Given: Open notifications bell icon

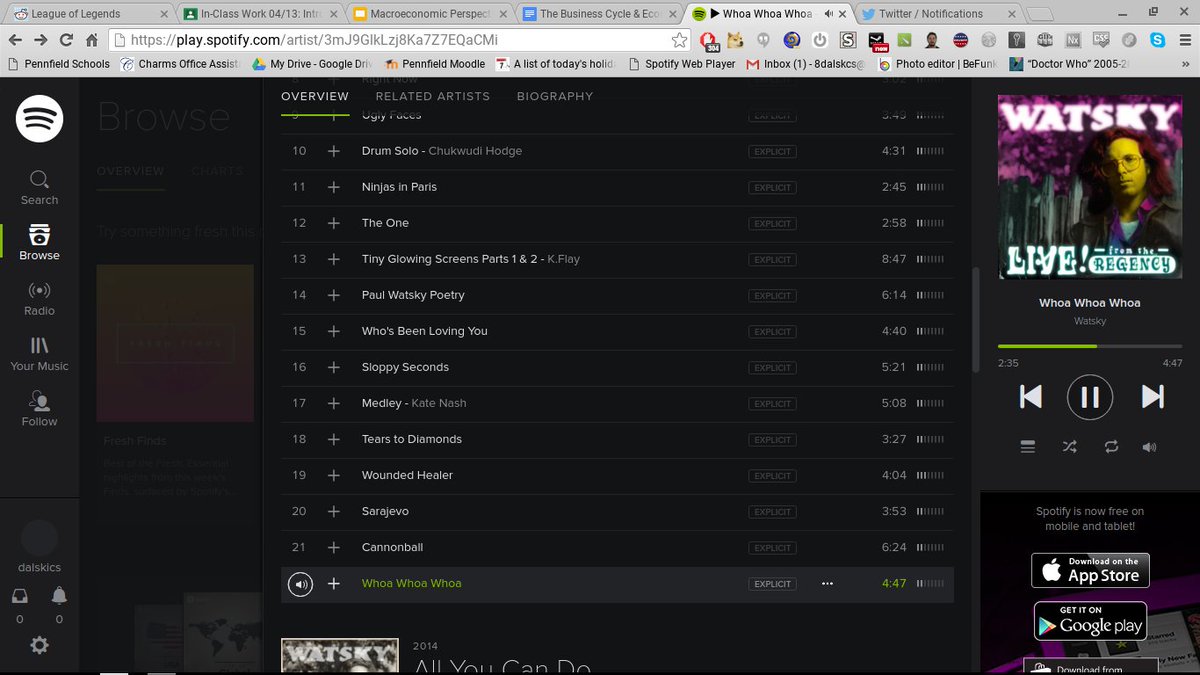Looking at the screenshot, I should [59, 595].
